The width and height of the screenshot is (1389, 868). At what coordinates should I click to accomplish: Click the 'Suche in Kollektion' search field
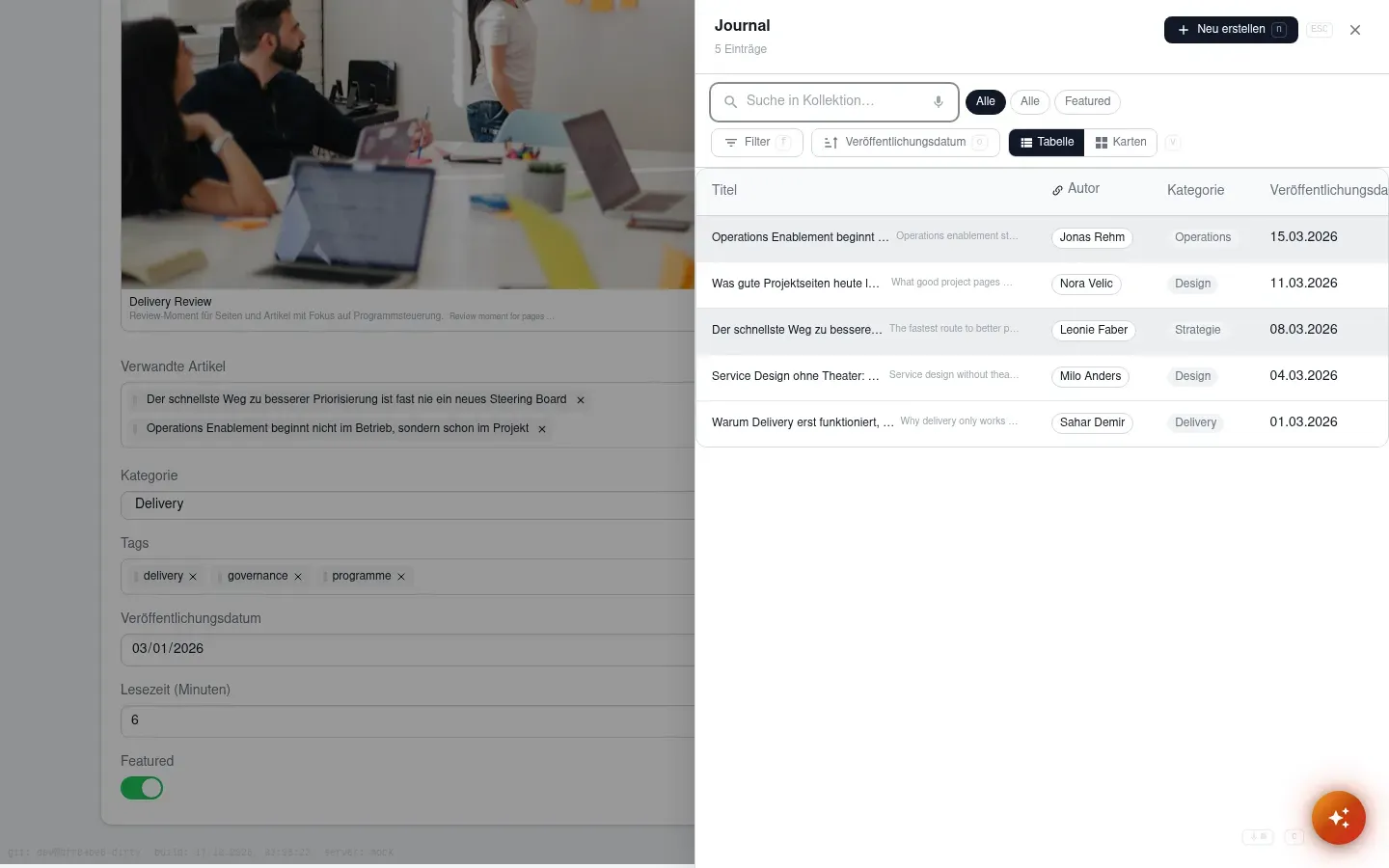[x=834, y=101]
